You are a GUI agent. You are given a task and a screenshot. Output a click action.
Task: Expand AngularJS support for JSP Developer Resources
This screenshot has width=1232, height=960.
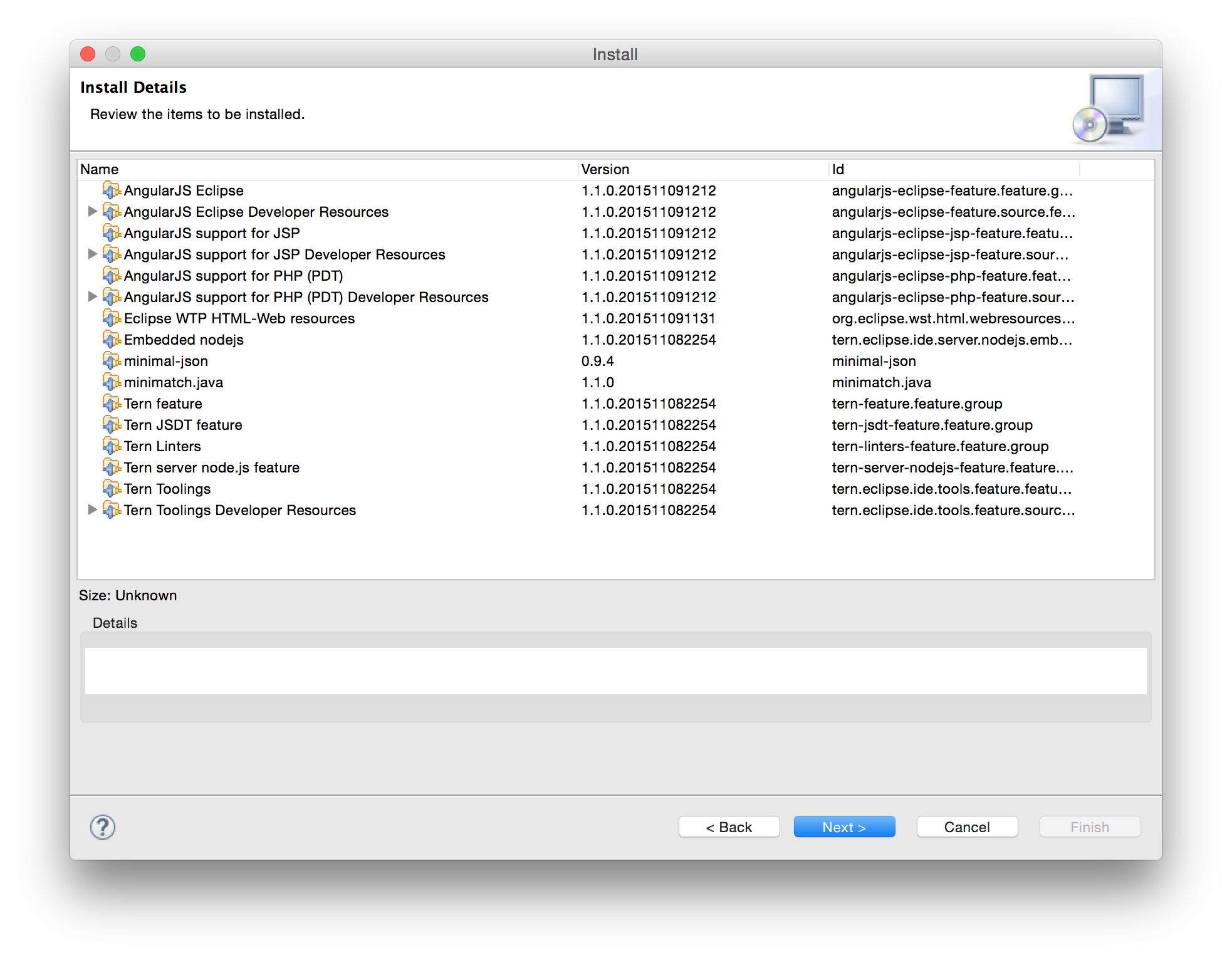coord(92,254)
